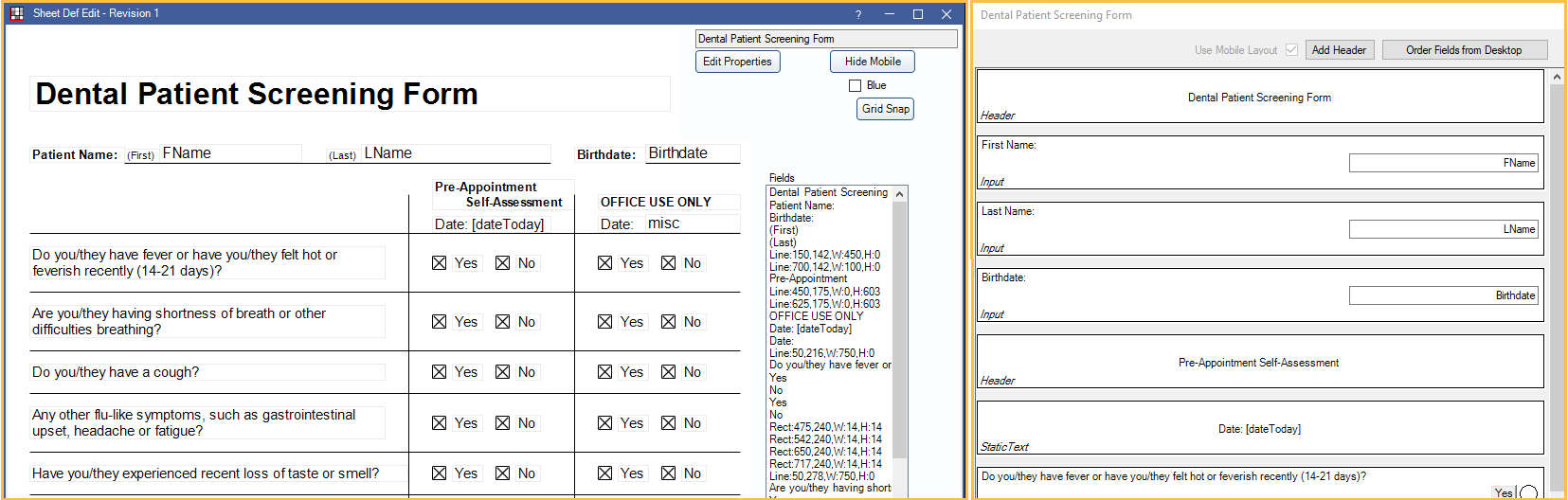Open Edit Properties dialog
Screen dimensions: 1568x500
pyautogui.click(x=737, y=62)
